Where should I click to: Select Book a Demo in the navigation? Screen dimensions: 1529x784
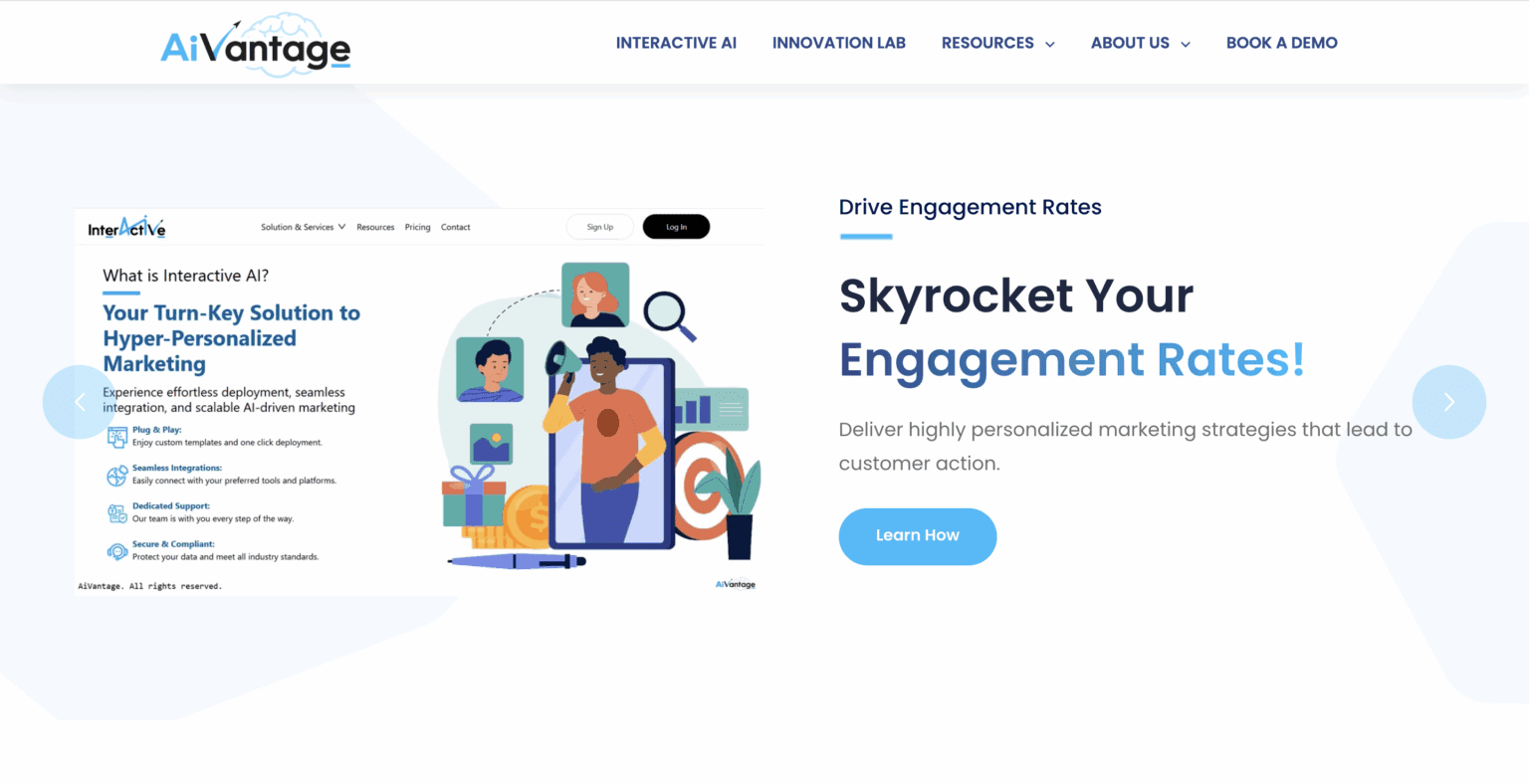pos(1281,43)
